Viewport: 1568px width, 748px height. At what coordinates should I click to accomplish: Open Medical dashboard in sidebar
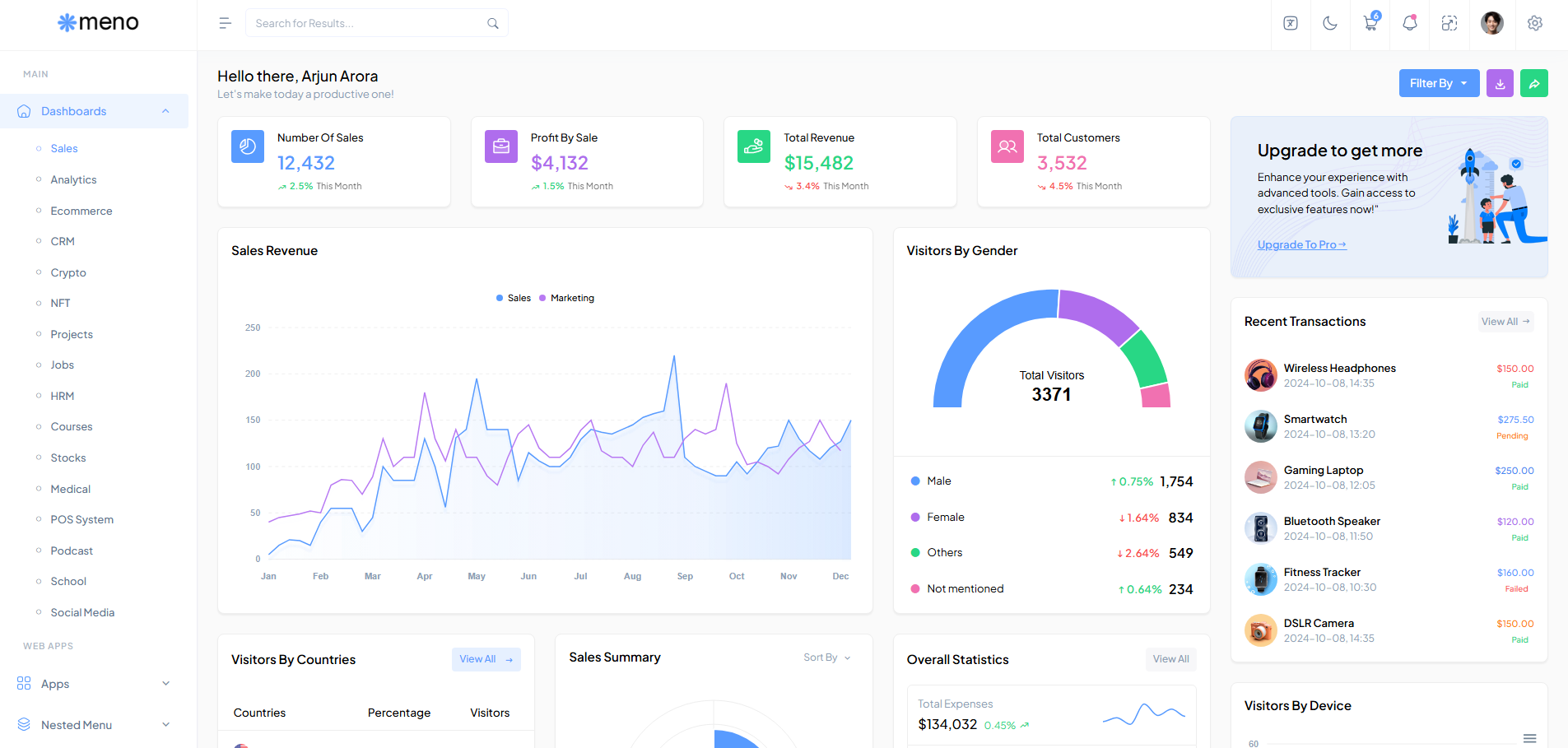tap(71, 489)
